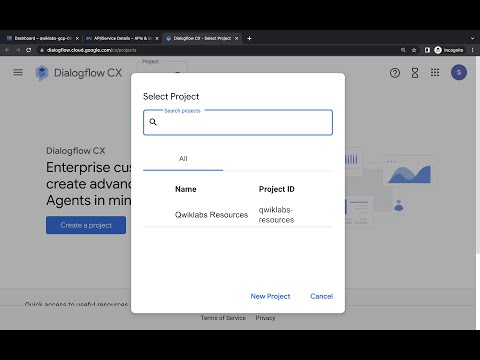Open the Privacy link

[x=265, y=318]
